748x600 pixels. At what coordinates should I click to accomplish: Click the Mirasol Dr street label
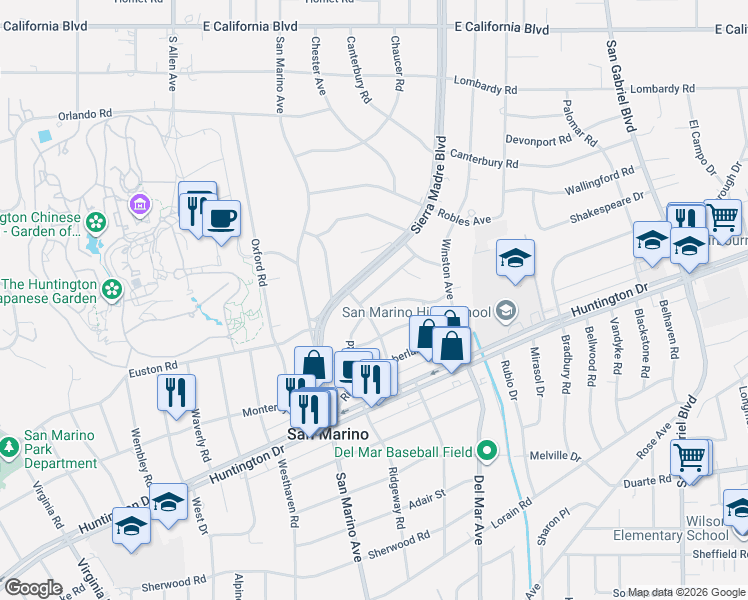pyautogui.click(x=537, y=371)
